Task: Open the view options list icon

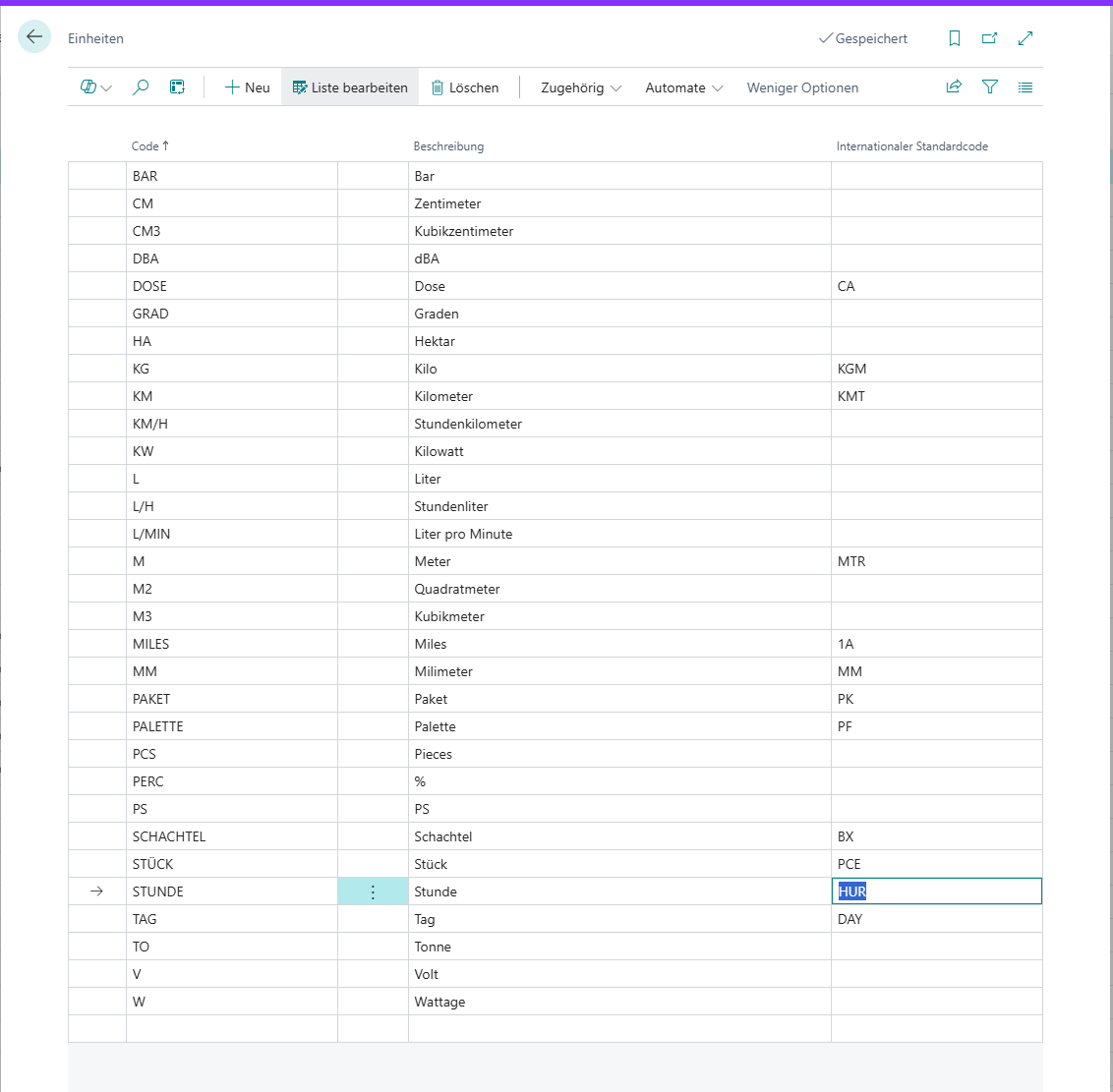Action: [1025, 86]
